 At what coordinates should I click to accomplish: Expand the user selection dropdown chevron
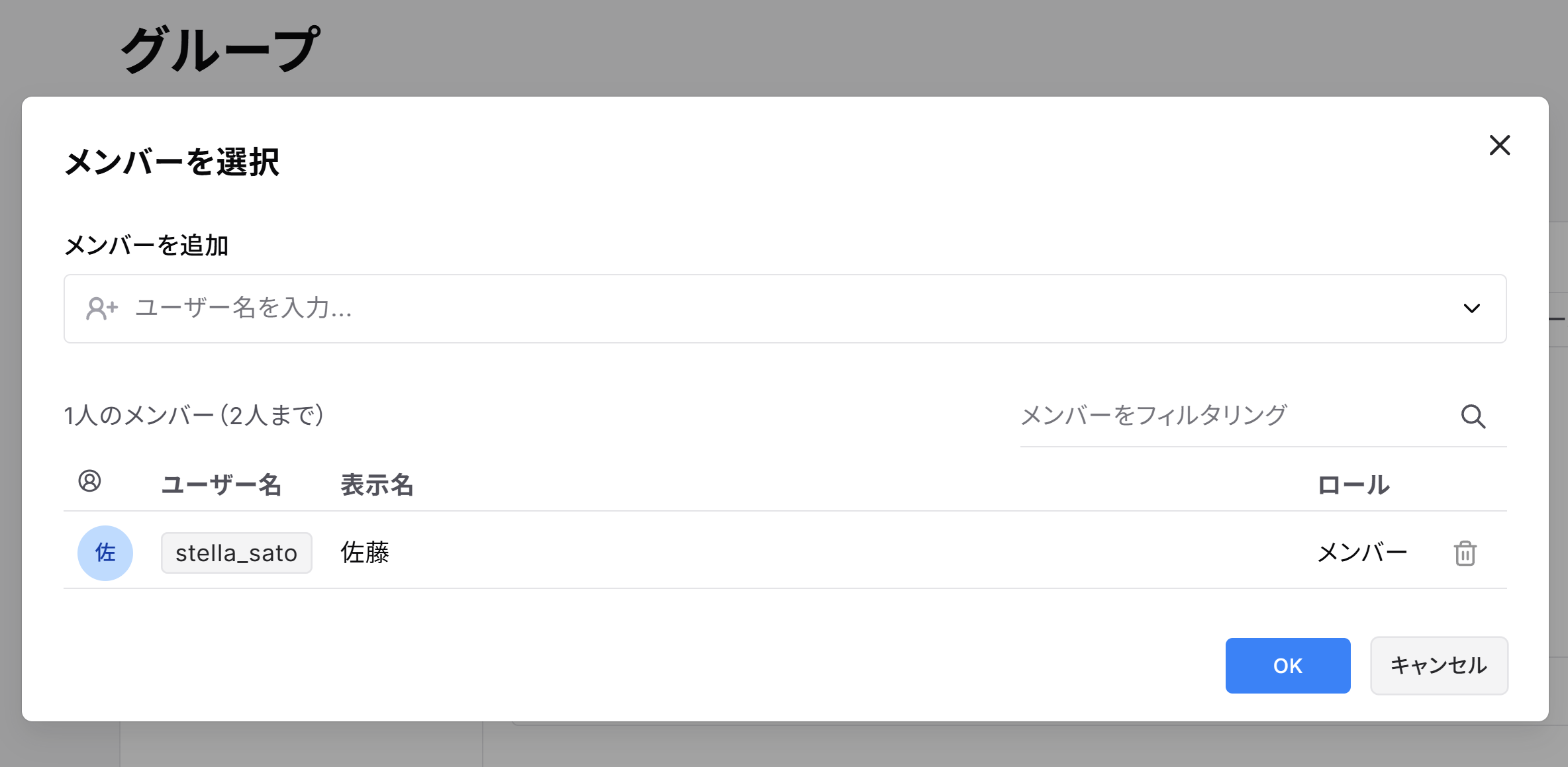tap(1472, 308)
